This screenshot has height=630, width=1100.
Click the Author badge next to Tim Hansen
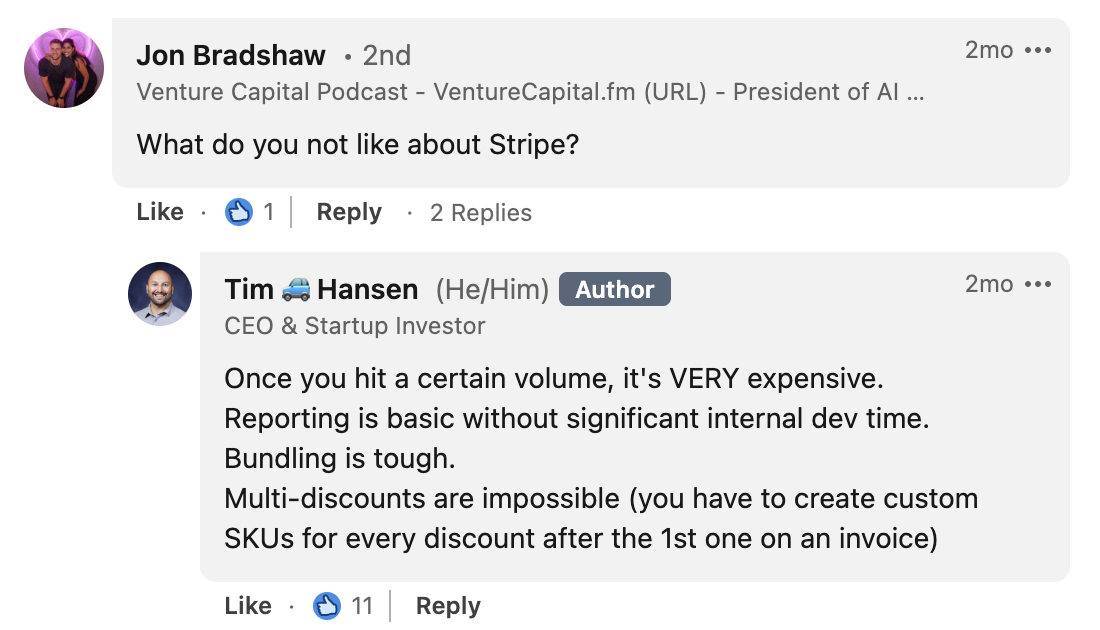615,290
